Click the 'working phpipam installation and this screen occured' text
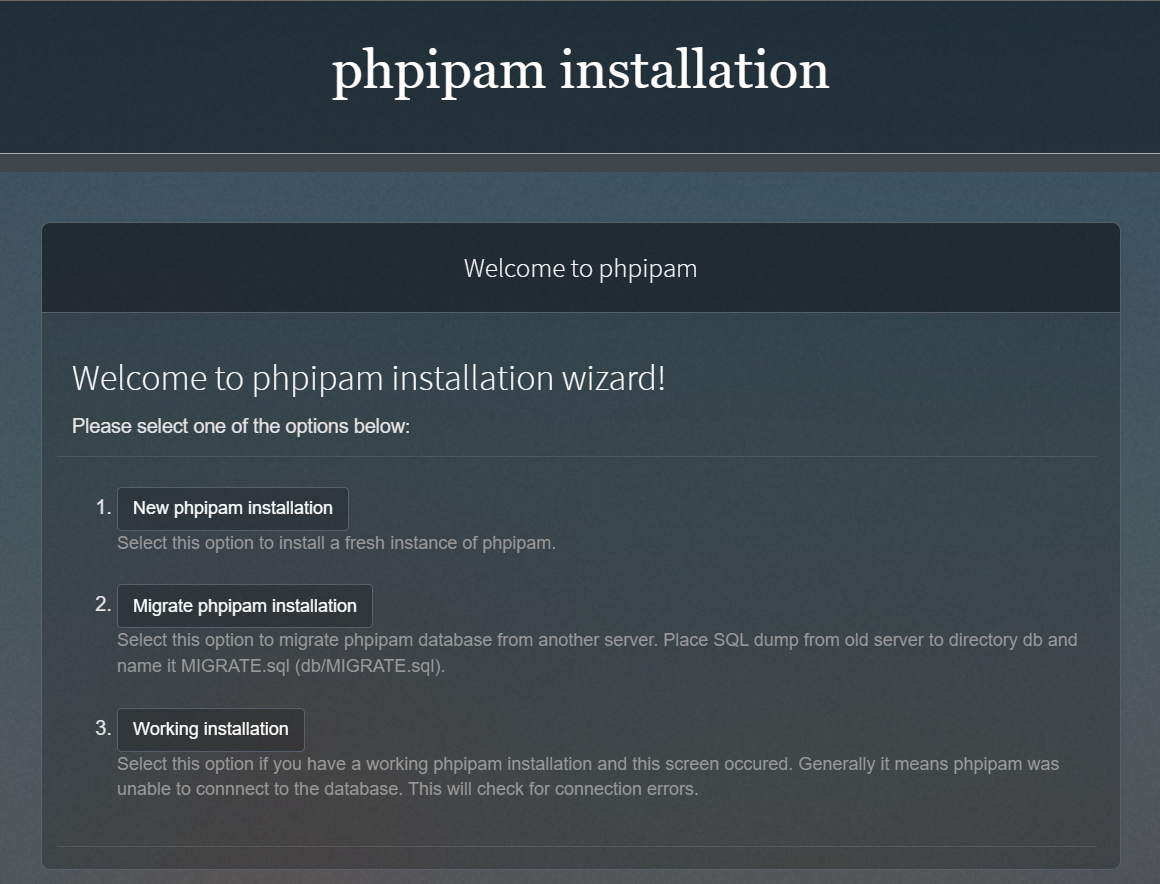The image size is (1160, 884). click(579, 764)
